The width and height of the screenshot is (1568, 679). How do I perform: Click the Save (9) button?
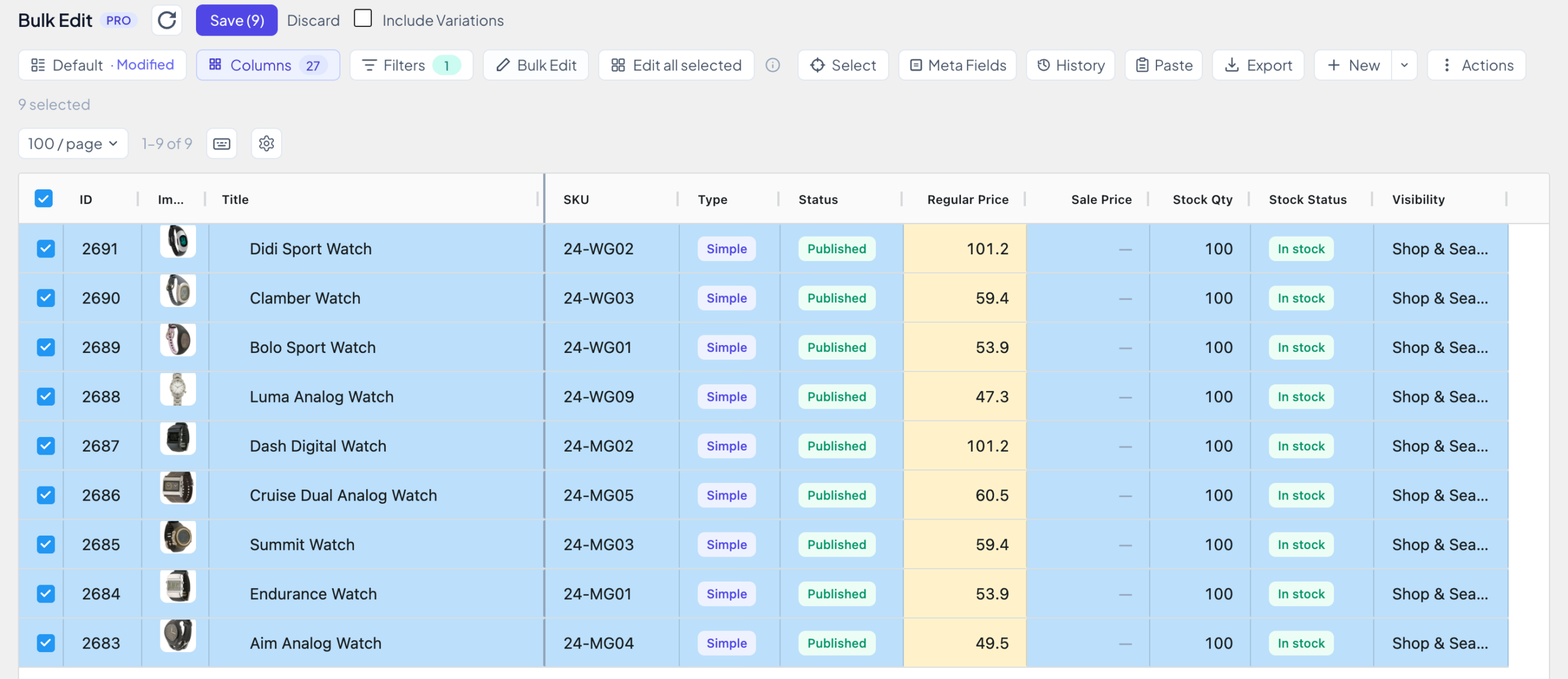coord(237,20)
